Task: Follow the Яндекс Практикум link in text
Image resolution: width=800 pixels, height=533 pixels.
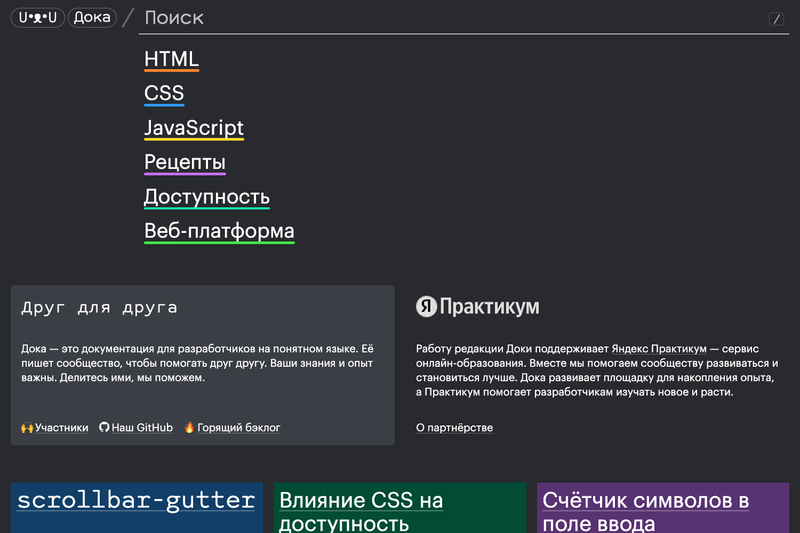Action: [659, 349]
